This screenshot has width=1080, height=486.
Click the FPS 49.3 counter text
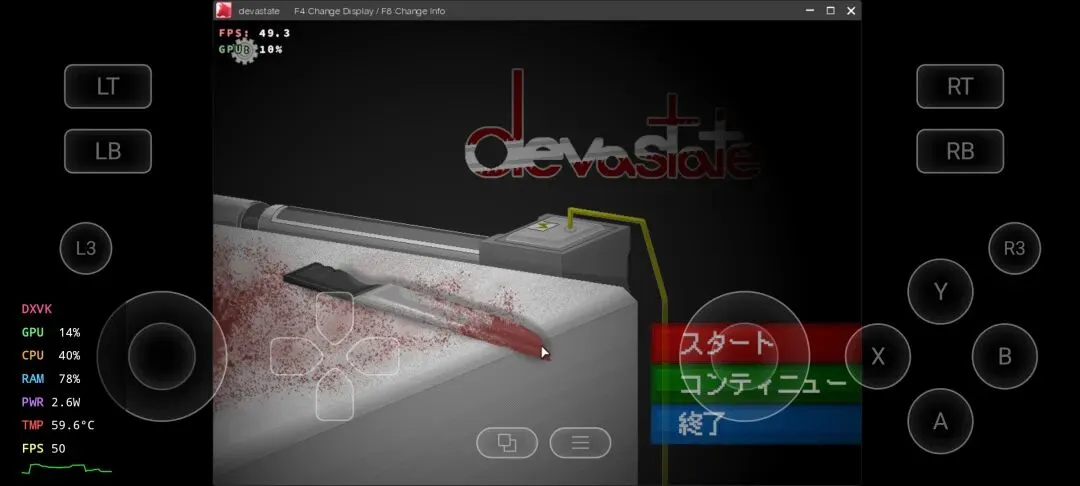click(254, 33)
